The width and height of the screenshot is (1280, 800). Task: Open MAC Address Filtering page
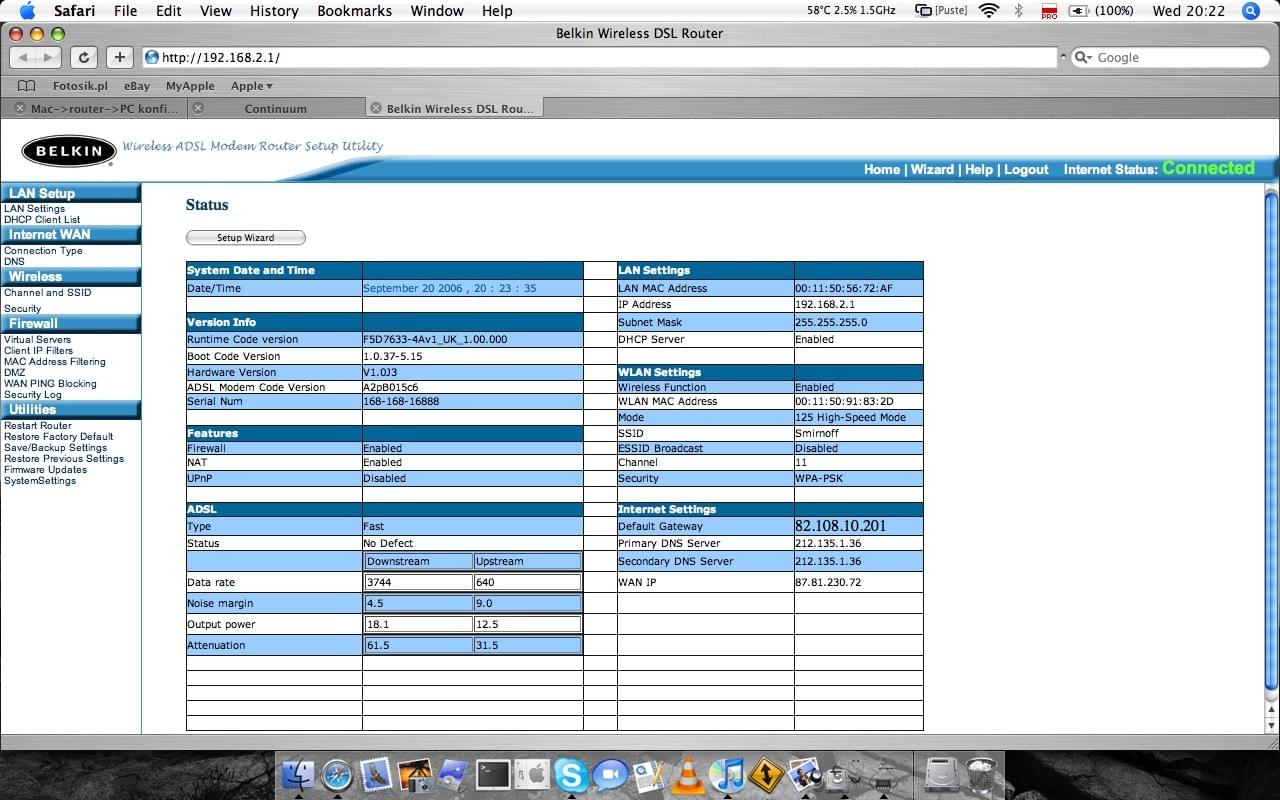pyautogui.click(x=54, y=362)
